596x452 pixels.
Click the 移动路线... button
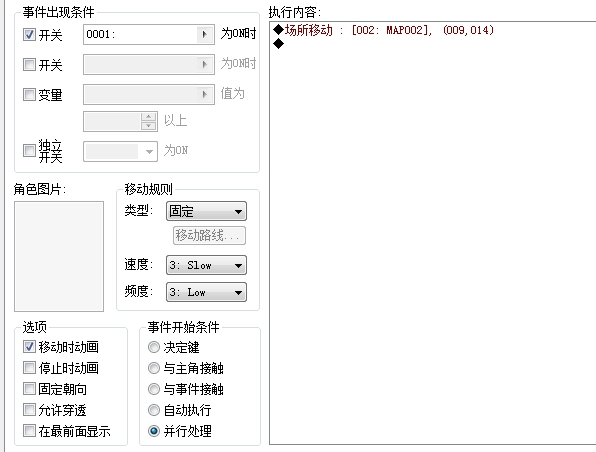[x=209, y=235]
